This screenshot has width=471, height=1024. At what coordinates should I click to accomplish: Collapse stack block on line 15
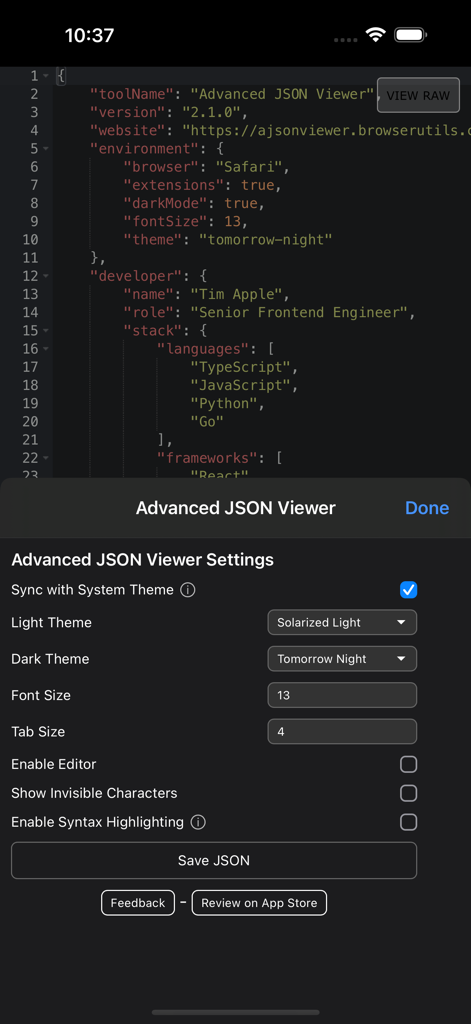(x=46, y=330)
